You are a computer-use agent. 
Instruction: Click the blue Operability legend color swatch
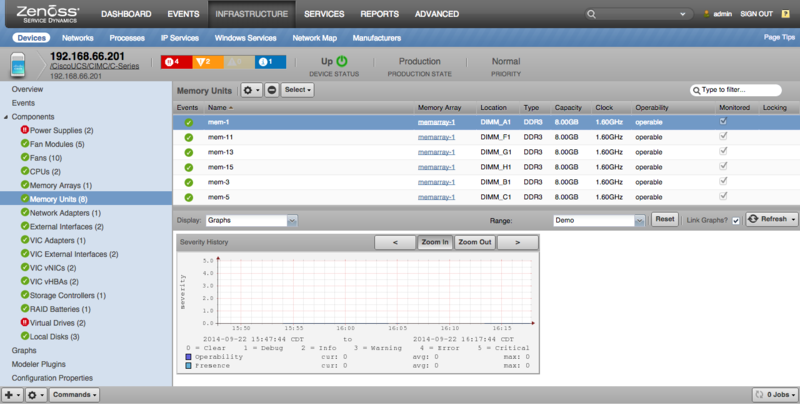coord(189,357)
